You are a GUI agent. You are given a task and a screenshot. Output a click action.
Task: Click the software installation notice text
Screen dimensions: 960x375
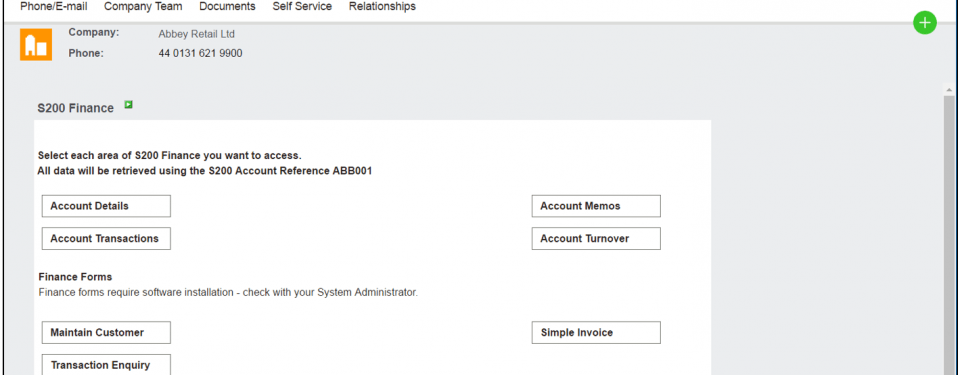228,292
